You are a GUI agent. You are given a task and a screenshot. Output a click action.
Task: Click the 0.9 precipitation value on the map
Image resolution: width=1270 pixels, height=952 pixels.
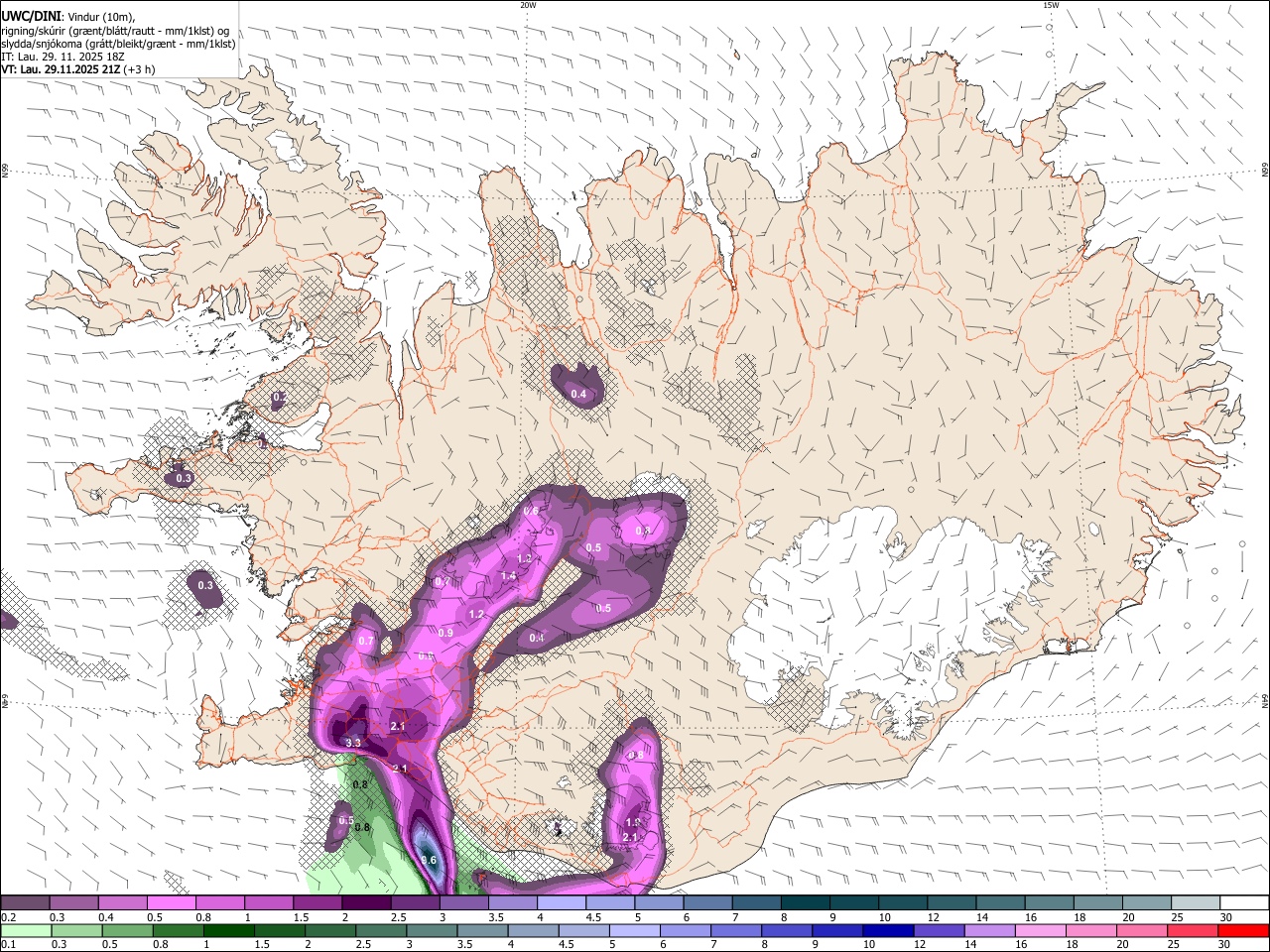tap(445, 633)
